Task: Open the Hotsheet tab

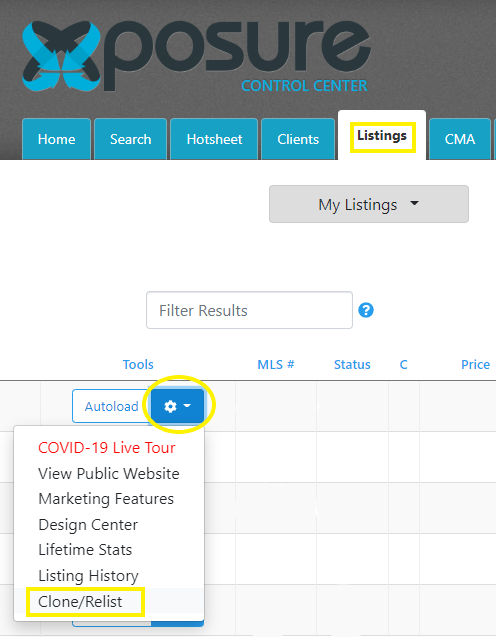Action: point(214,139)
